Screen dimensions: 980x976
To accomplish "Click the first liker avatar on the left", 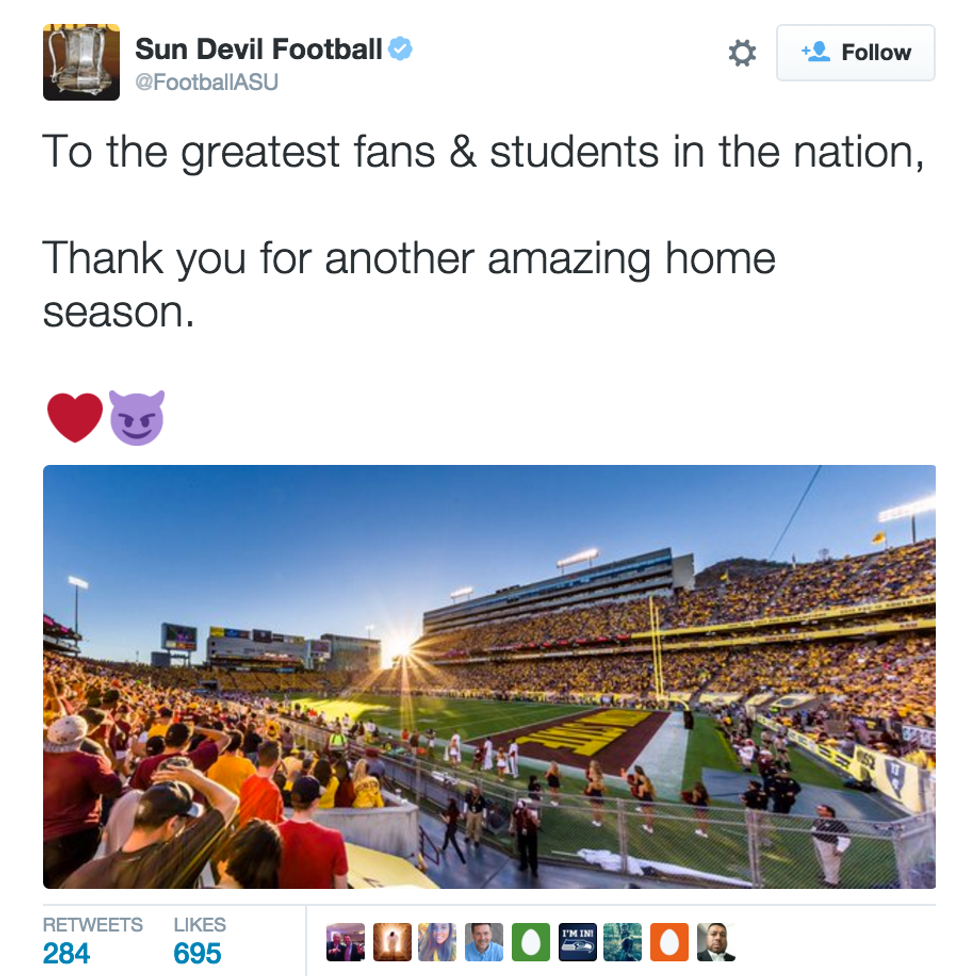I will [346, 942].
